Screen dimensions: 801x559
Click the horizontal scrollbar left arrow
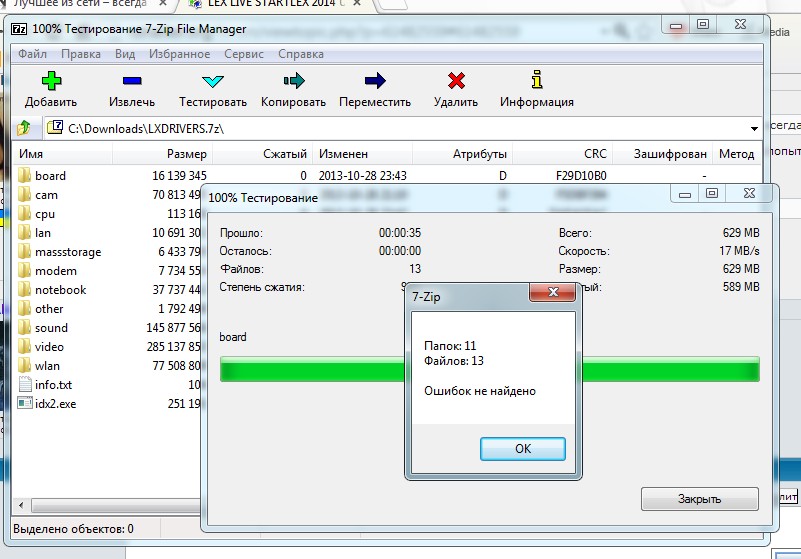pyautogui.click(x=21, y=505)
